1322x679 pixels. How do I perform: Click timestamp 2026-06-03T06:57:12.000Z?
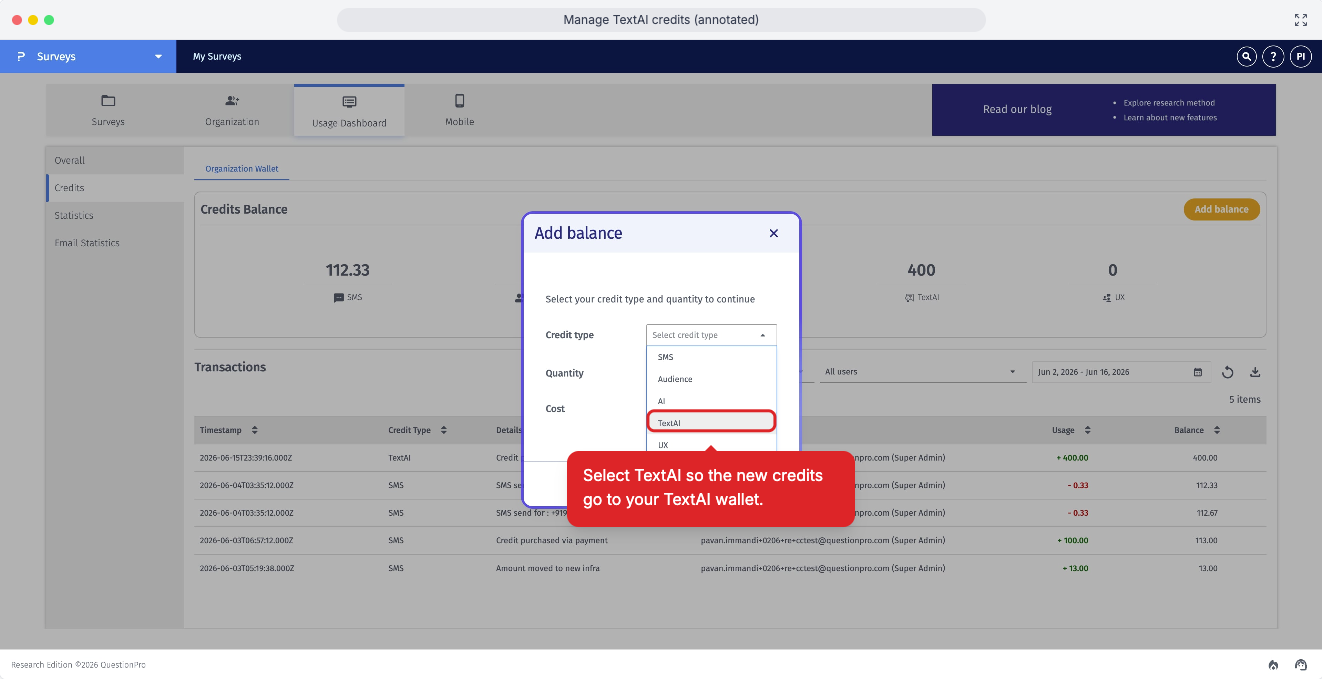point(246,540)
